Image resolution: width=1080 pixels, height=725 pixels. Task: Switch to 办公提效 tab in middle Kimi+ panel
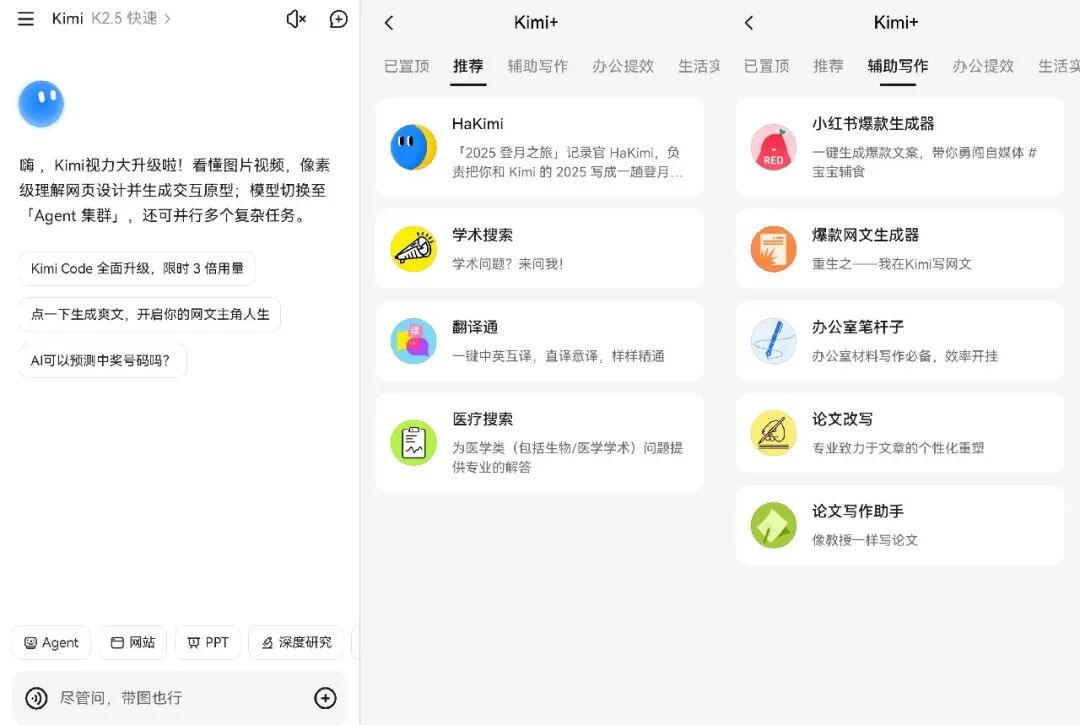pyautogui.click(x=623, y=66)
